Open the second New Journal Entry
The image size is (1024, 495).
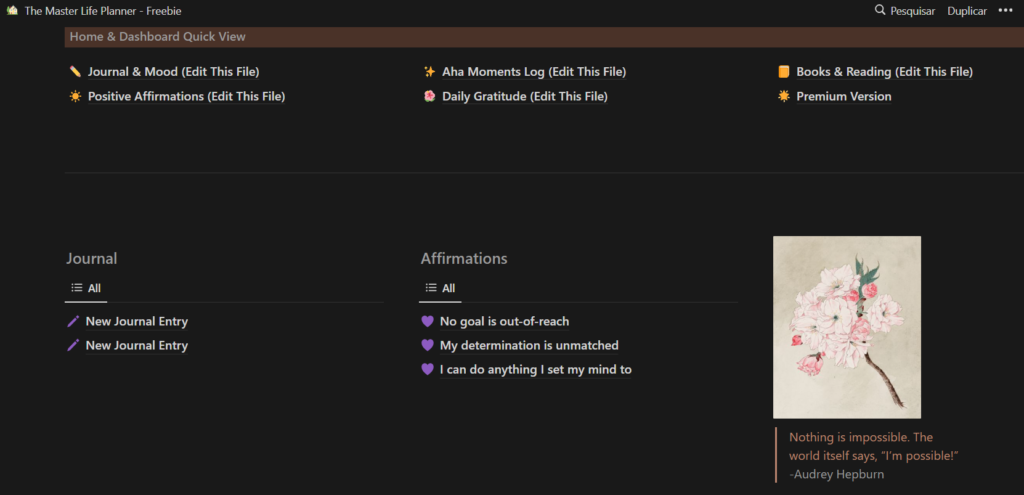[136, 346]
